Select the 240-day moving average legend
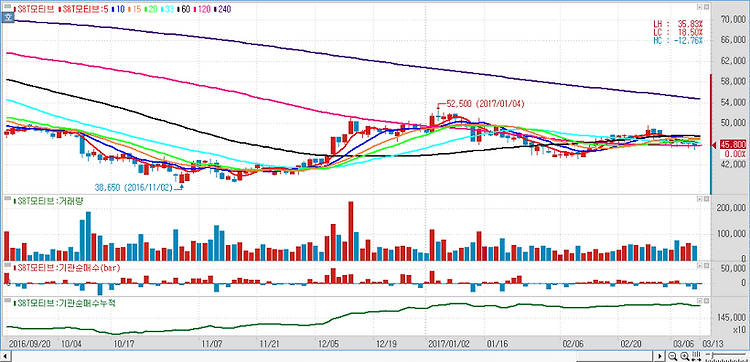Viewport: 750px width, 362px height. point(222,9)
